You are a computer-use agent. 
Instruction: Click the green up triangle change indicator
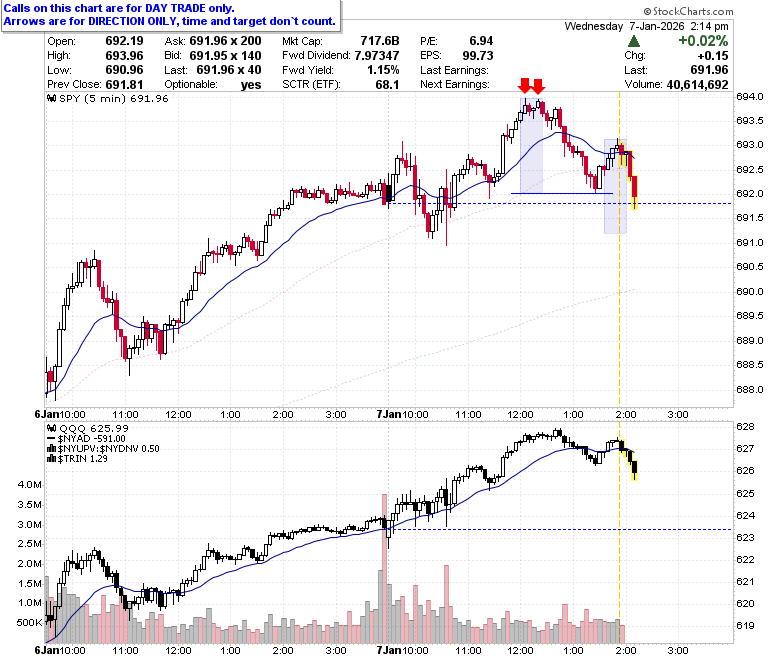tap(634, 41)
